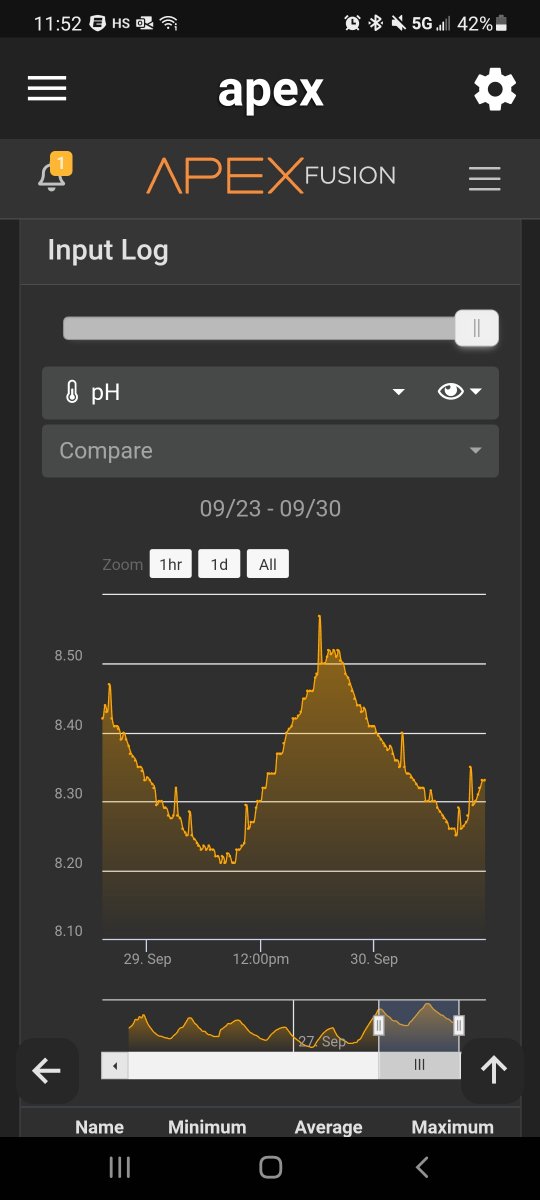Tap the Android recent apps button

click(119, 1167)
